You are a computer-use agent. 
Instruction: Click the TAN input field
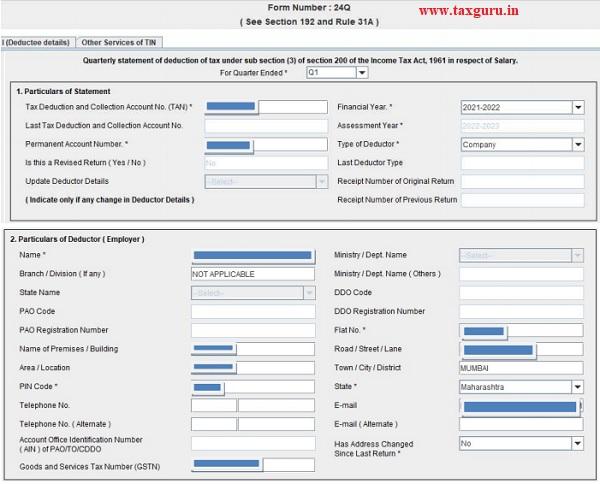266,107
